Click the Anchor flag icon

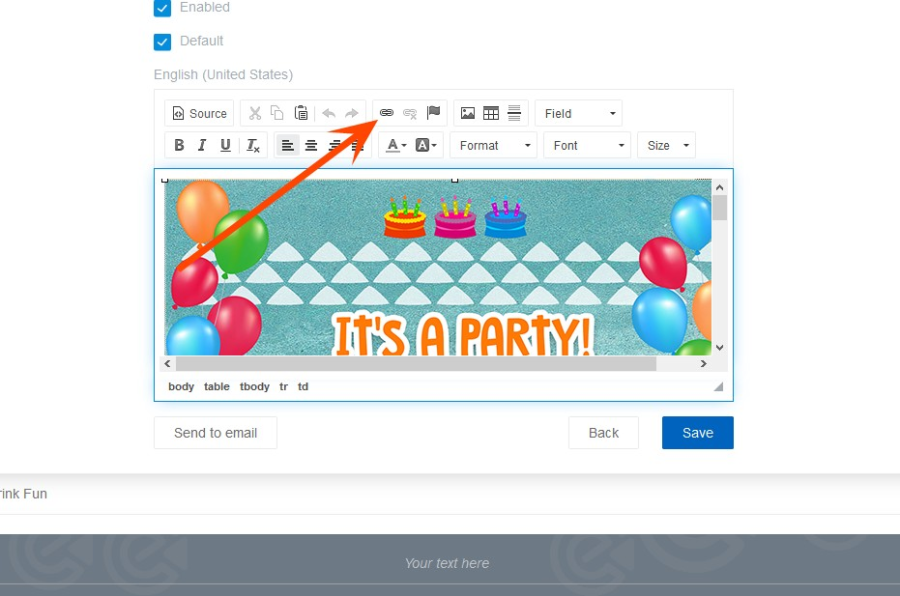point(433,113)
